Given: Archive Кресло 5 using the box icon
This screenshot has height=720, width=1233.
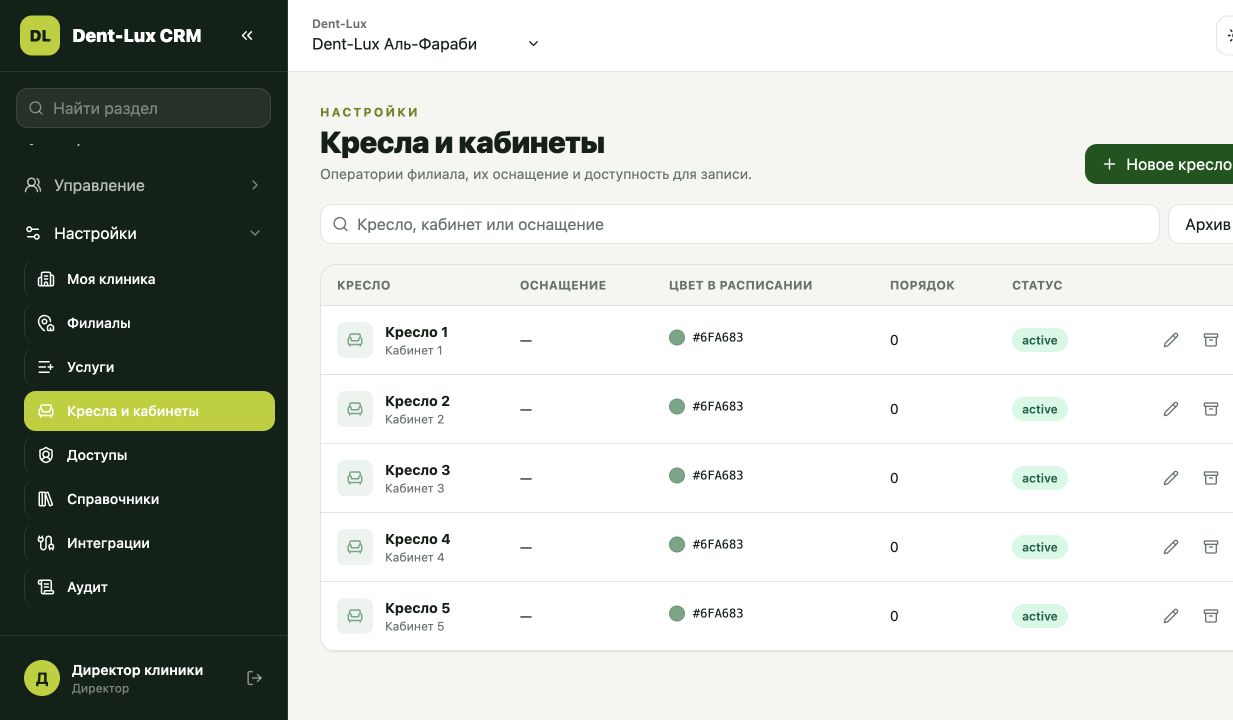Looking at the screenshot, I should [x=1211, y=616].
